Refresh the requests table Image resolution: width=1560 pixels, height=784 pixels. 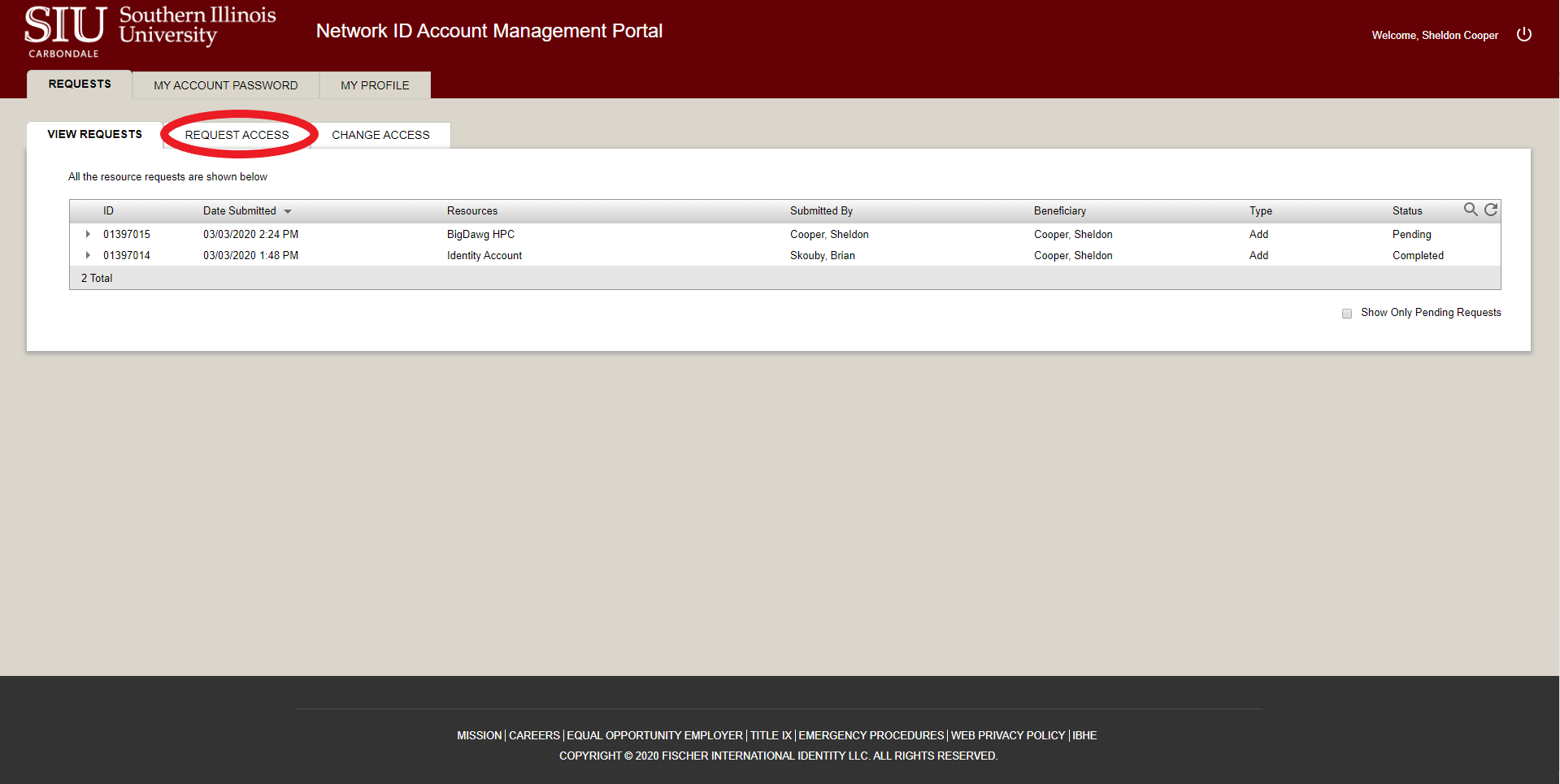pos(1491,210)
